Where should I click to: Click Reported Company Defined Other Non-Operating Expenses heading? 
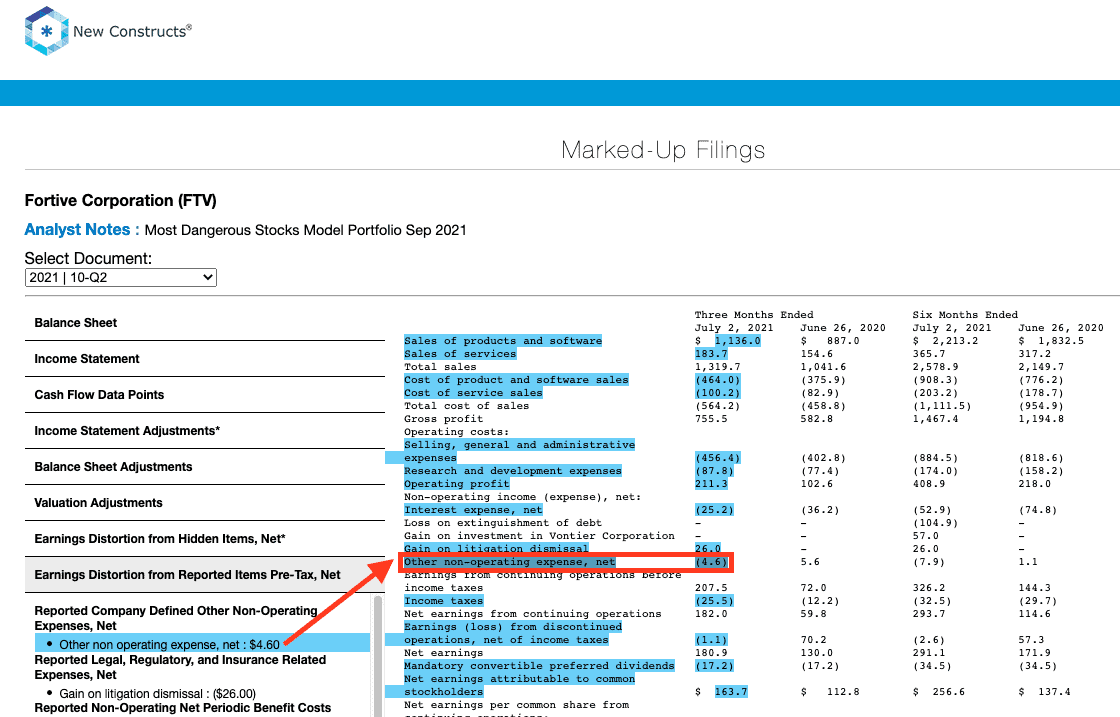[x=176, y=618]
